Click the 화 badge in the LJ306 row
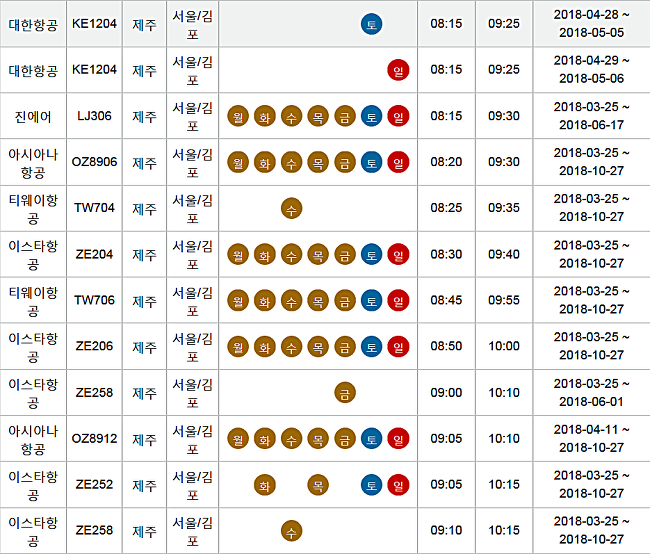 pyautogui.click(x=264, y=116)
